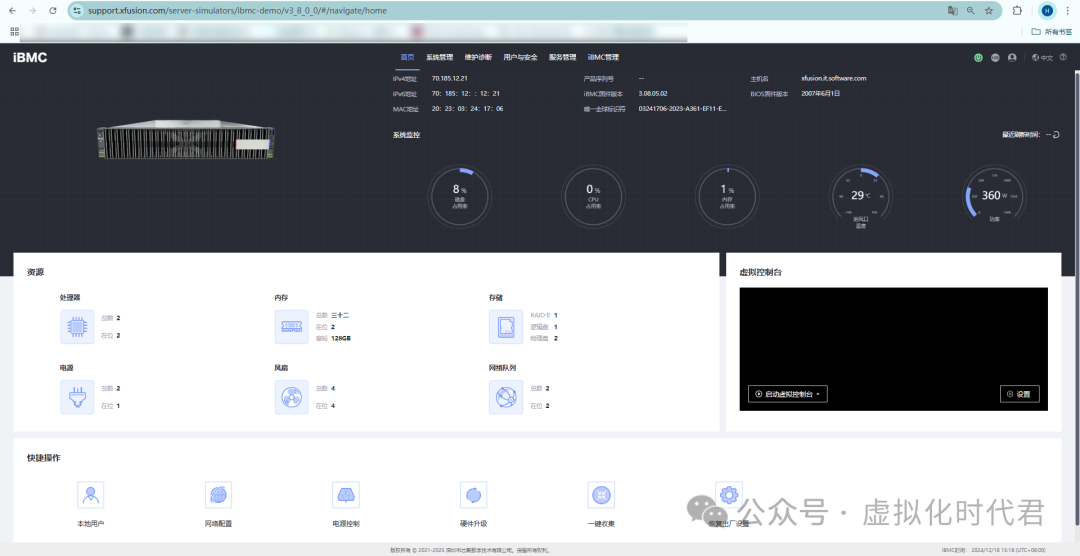
Task: Click the browser address bar URL
Action: coord(237,10)
